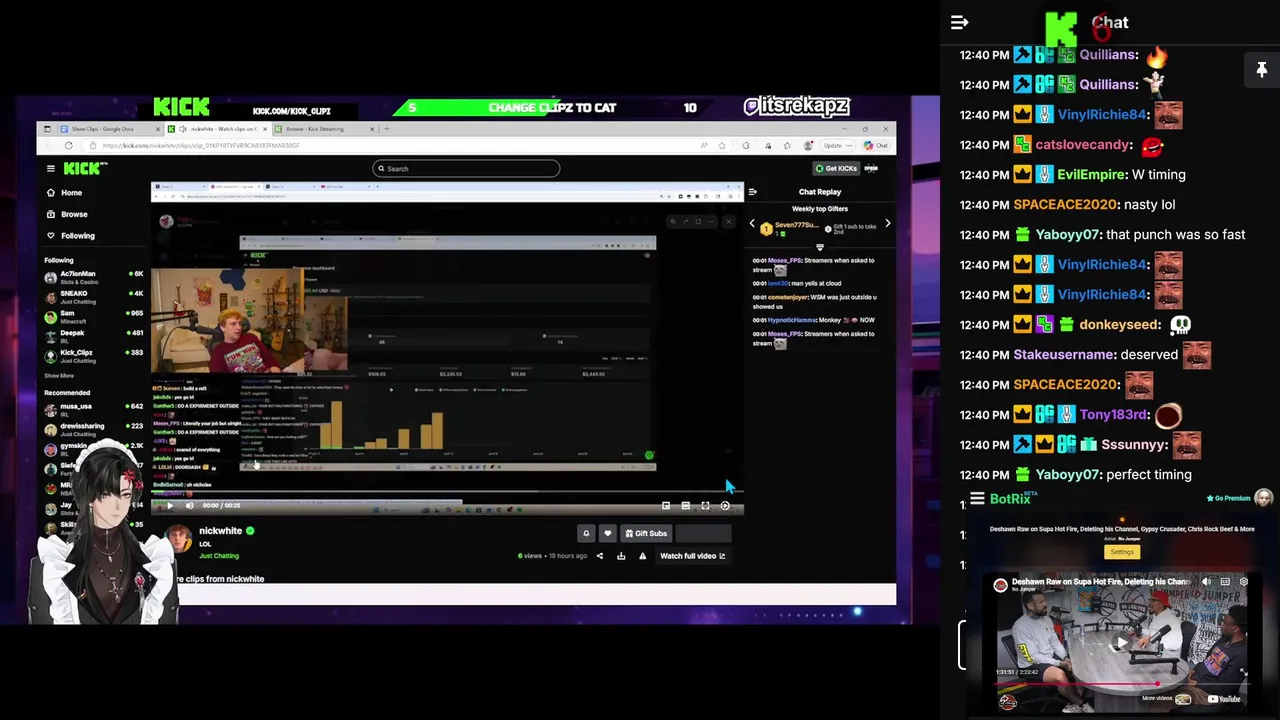Enter fullscreen on the clip player

click(705, 506)
